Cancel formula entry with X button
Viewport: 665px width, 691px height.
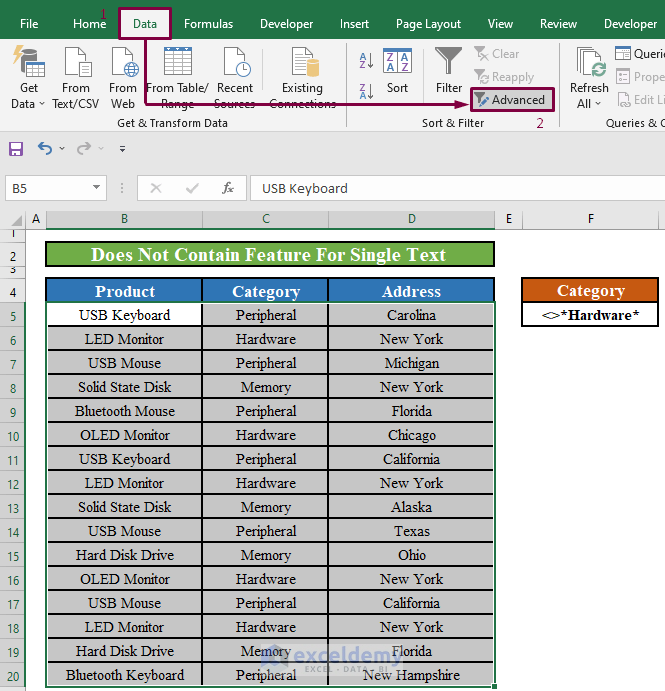tap(156, 189)
